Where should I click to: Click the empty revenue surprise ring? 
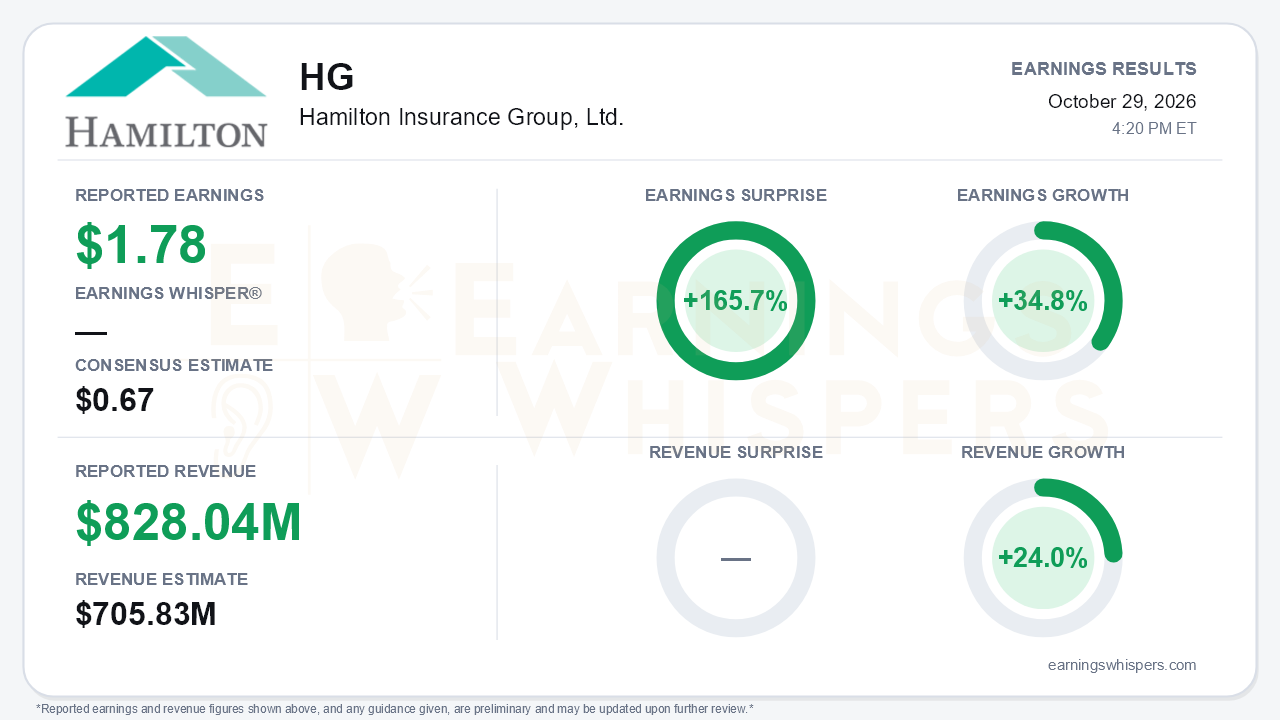pos(736,558)
